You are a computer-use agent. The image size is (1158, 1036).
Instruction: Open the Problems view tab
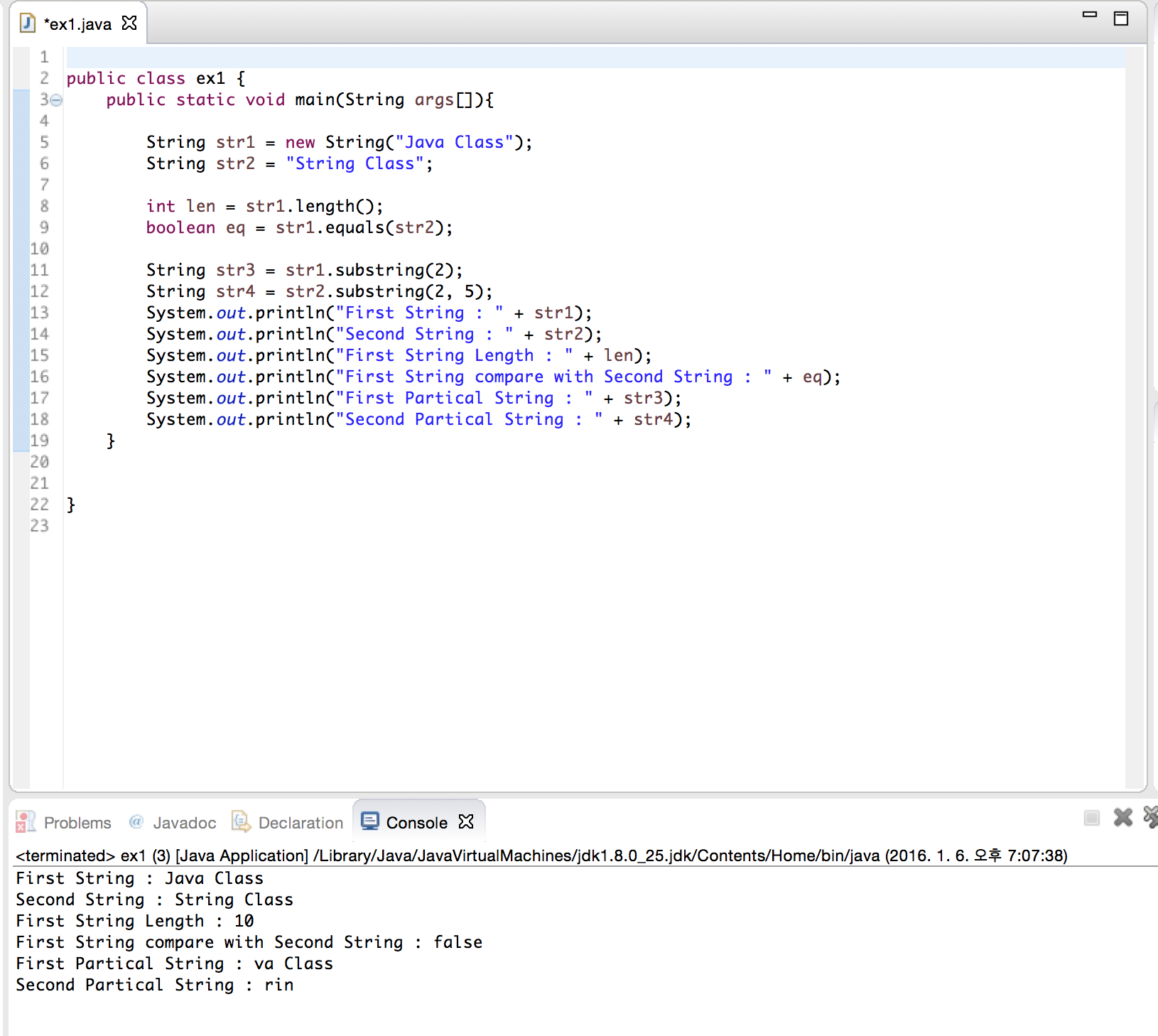[x=64, y=822]
